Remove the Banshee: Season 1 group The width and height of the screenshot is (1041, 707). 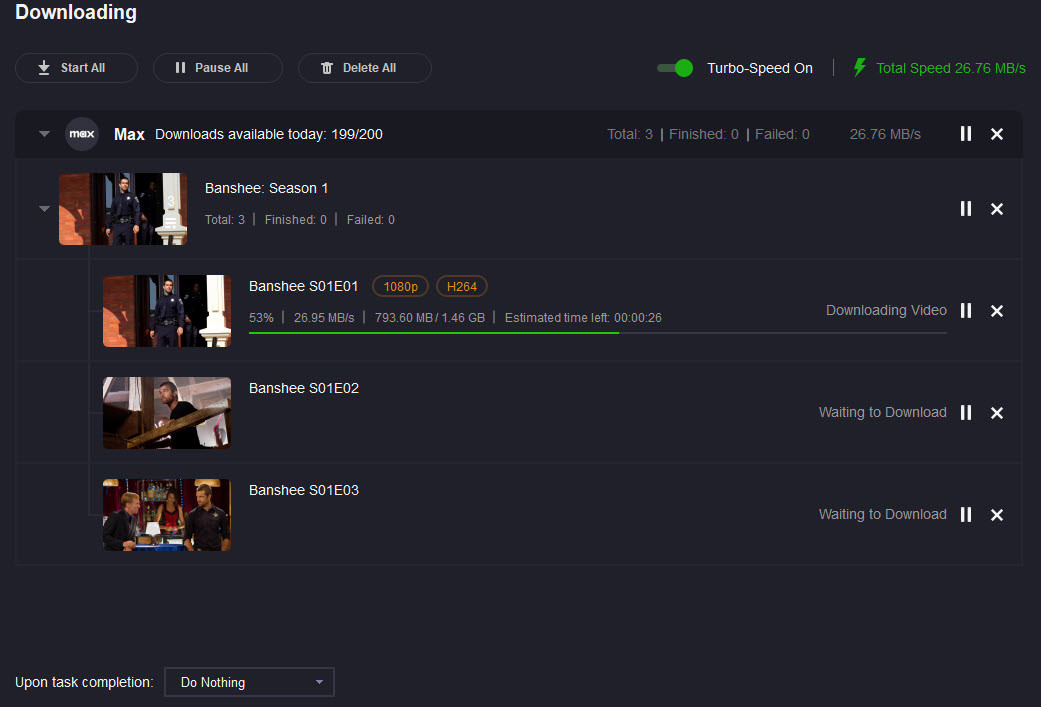(x=996, y=209)
